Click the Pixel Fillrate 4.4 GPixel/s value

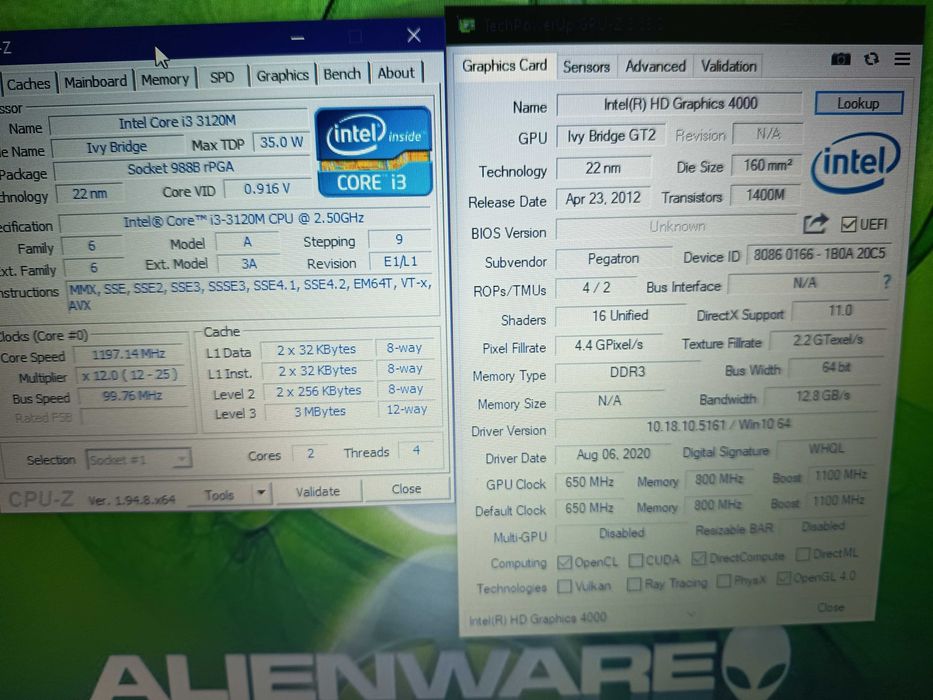point(608,345)
